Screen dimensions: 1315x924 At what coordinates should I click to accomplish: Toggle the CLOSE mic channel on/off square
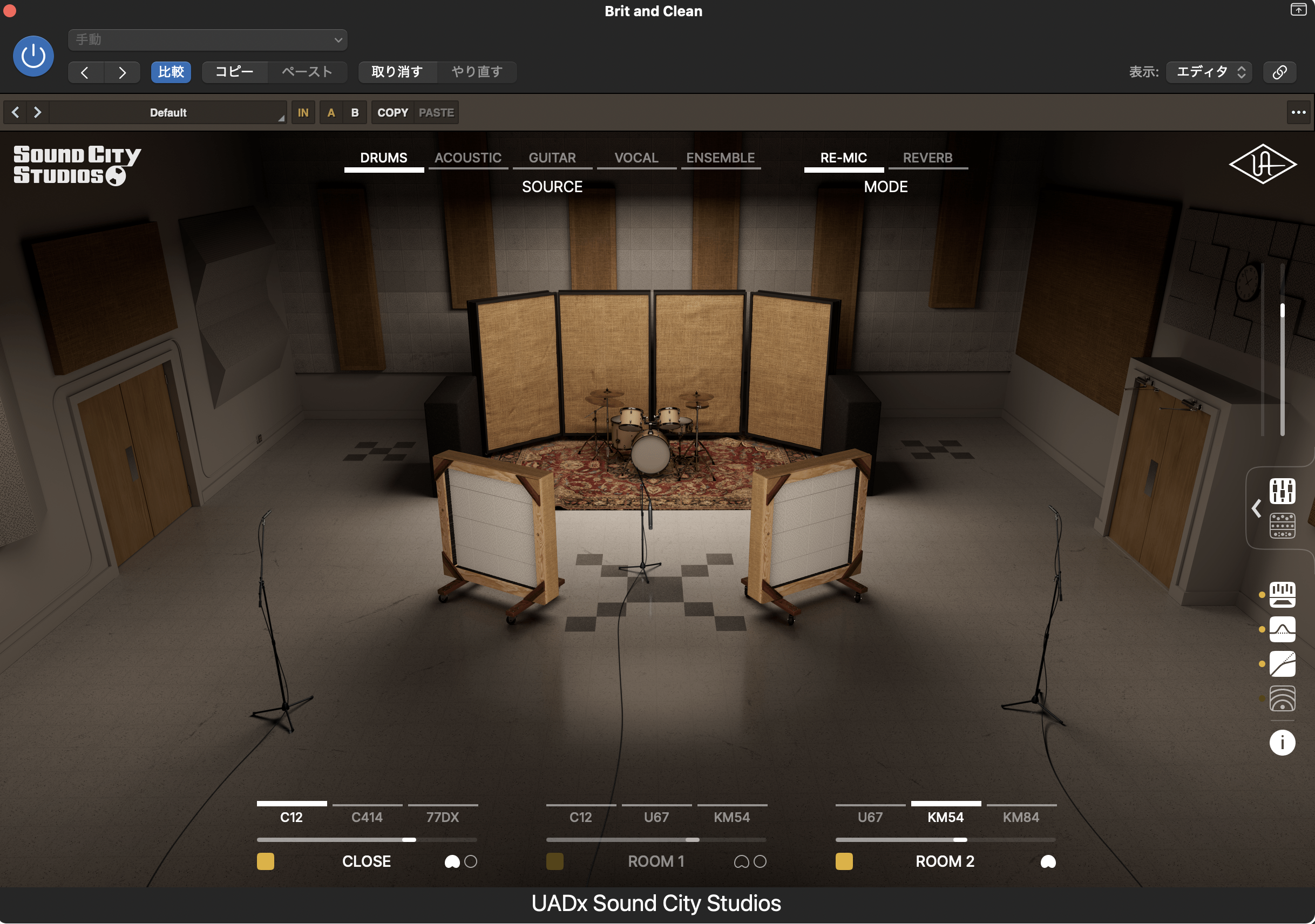(266, 861)
